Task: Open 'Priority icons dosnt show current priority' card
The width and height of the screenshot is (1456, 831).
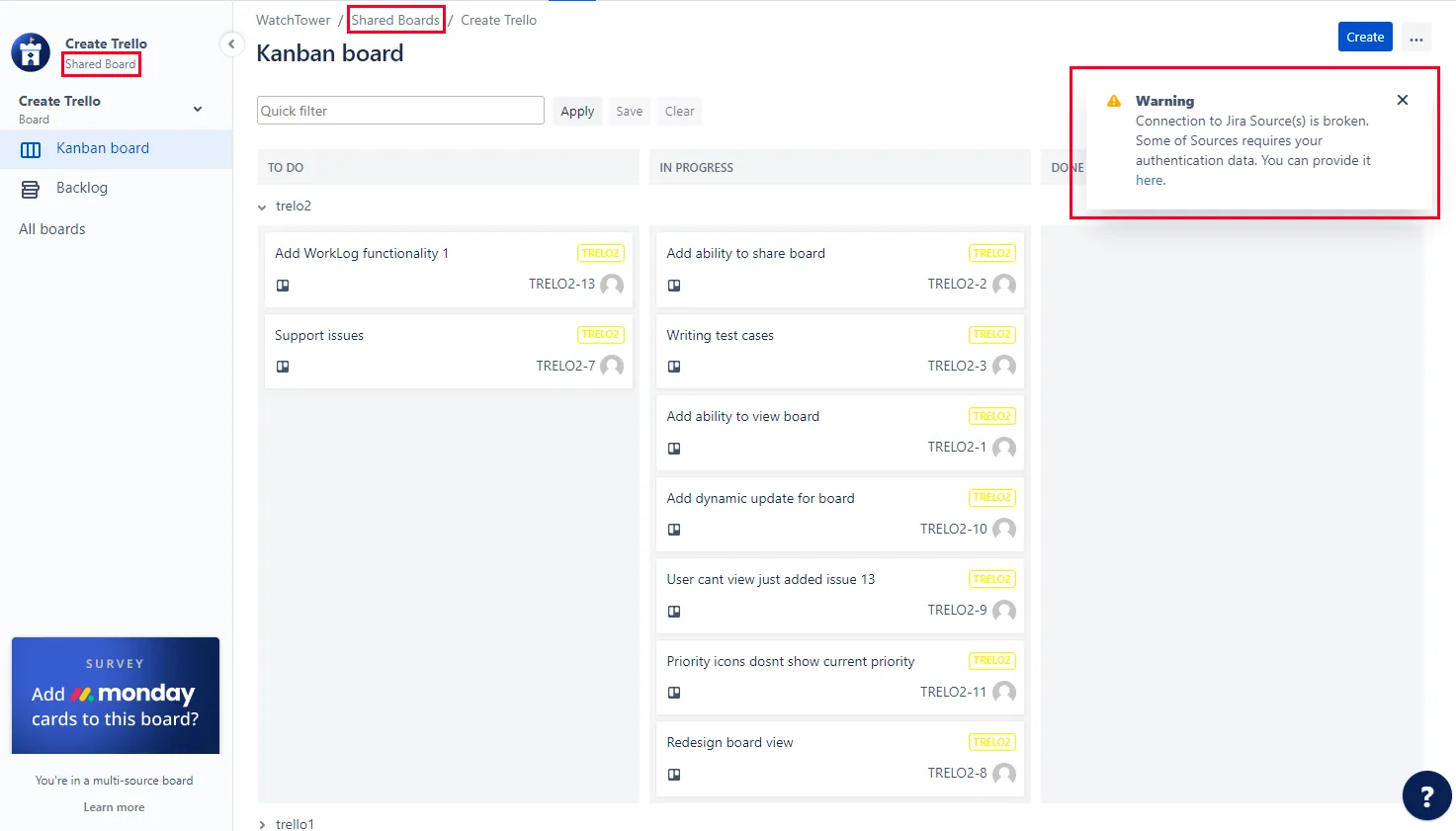Action: [840, 677]
